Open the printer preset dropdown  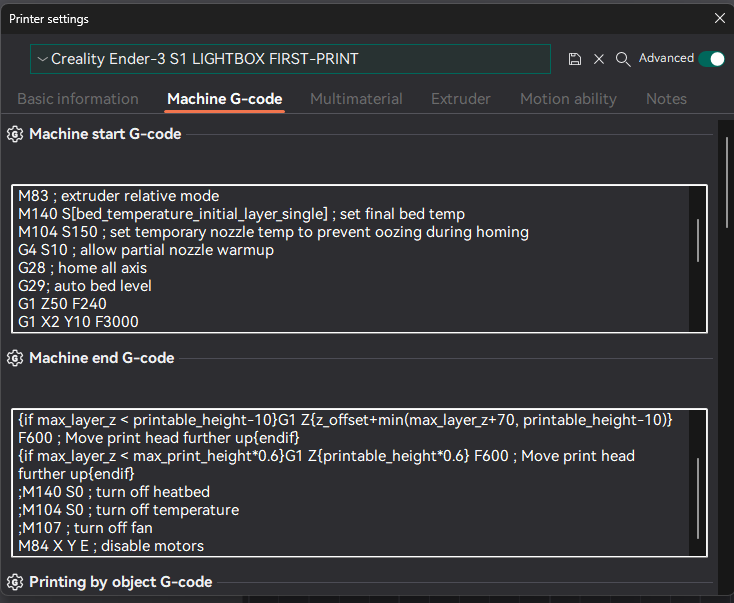(x=290, y=59)
